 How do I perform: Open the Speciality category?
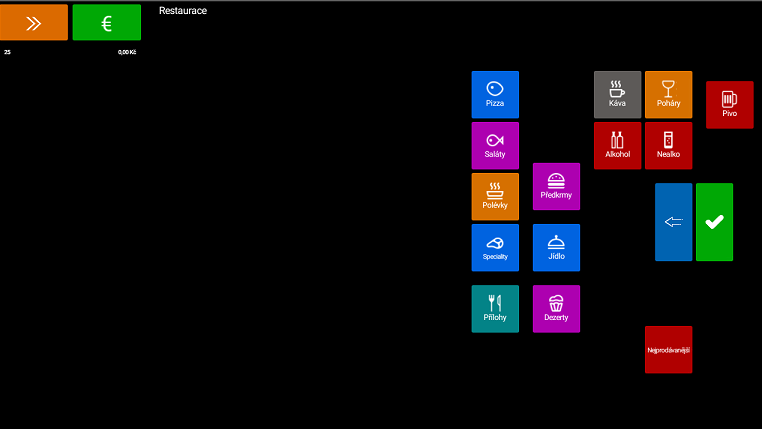[x=495, y=248]
